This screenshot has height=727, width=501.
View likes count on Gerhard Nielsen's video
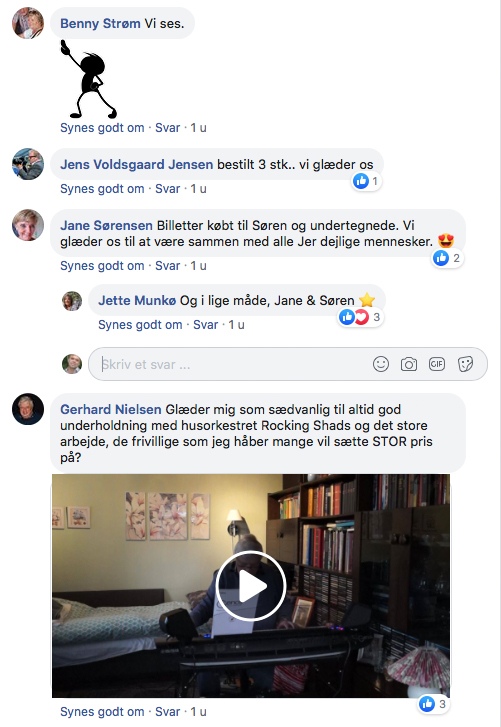coord(433,704)
